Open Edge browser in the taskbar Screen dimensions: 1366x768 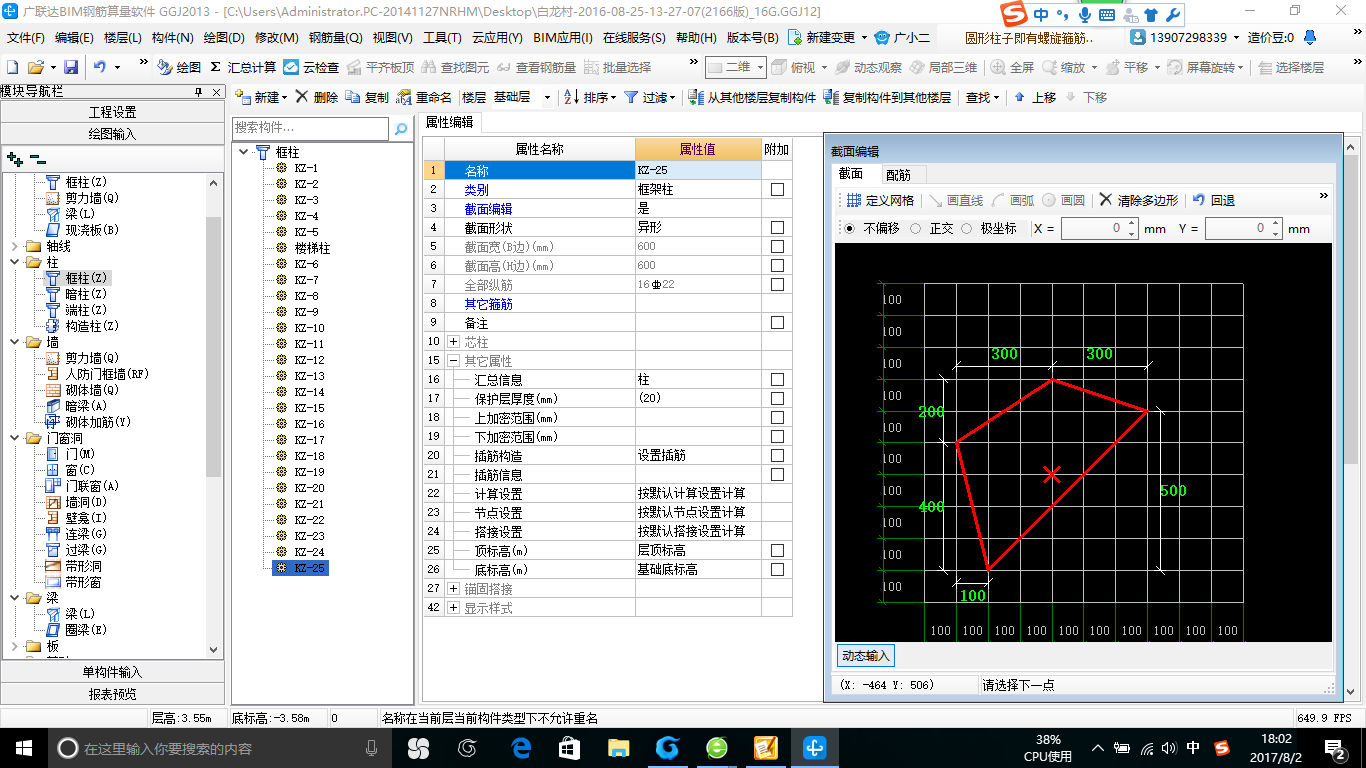[521, 747]
